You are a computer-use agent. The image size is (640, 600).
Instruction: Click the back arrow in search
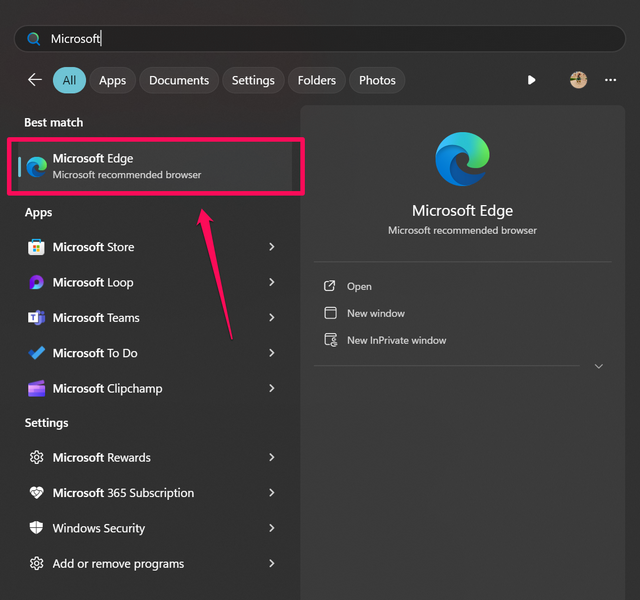tap(35, 80)
